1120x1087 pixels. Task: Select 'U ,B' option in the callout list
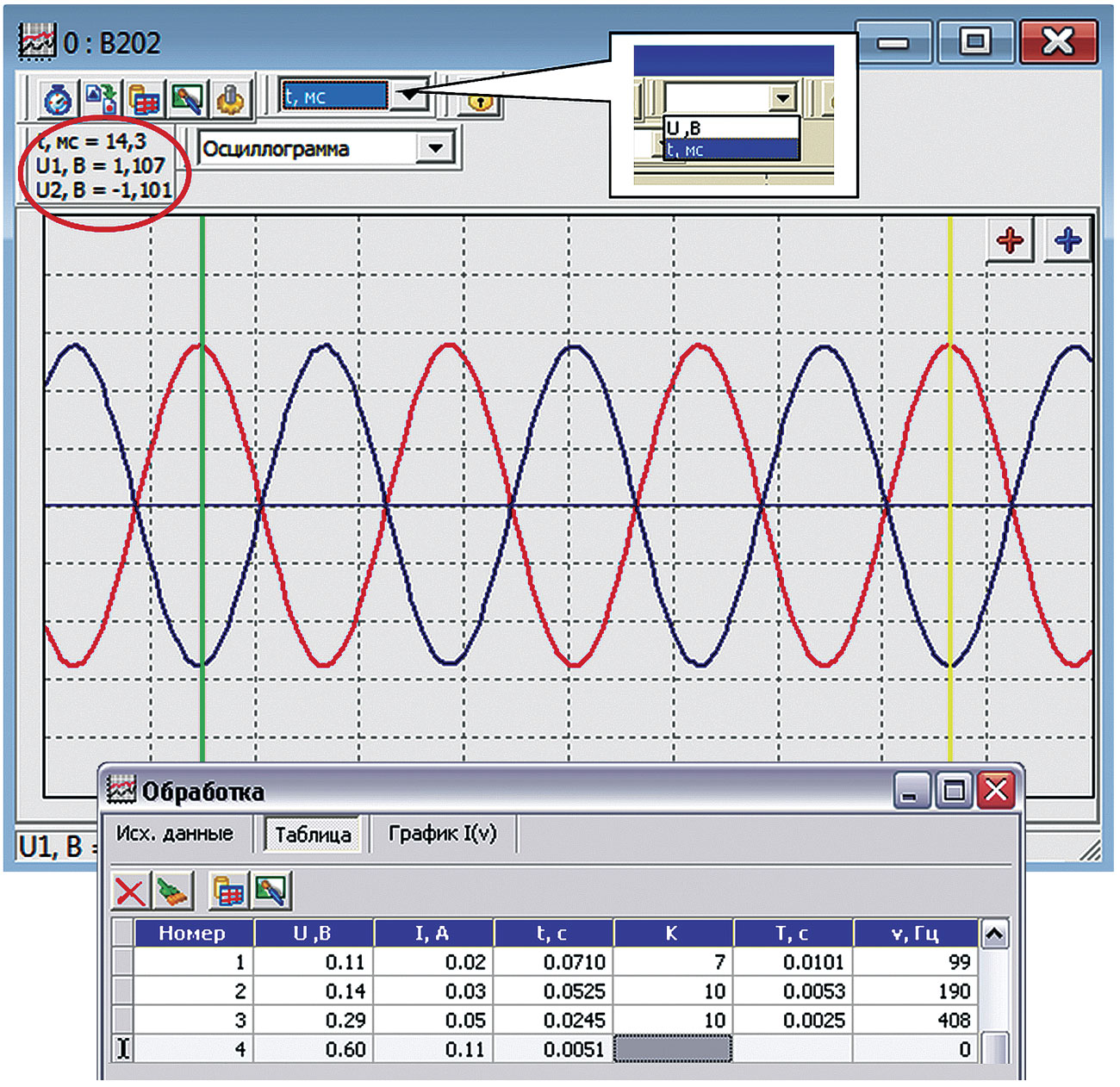coord(731,128)
